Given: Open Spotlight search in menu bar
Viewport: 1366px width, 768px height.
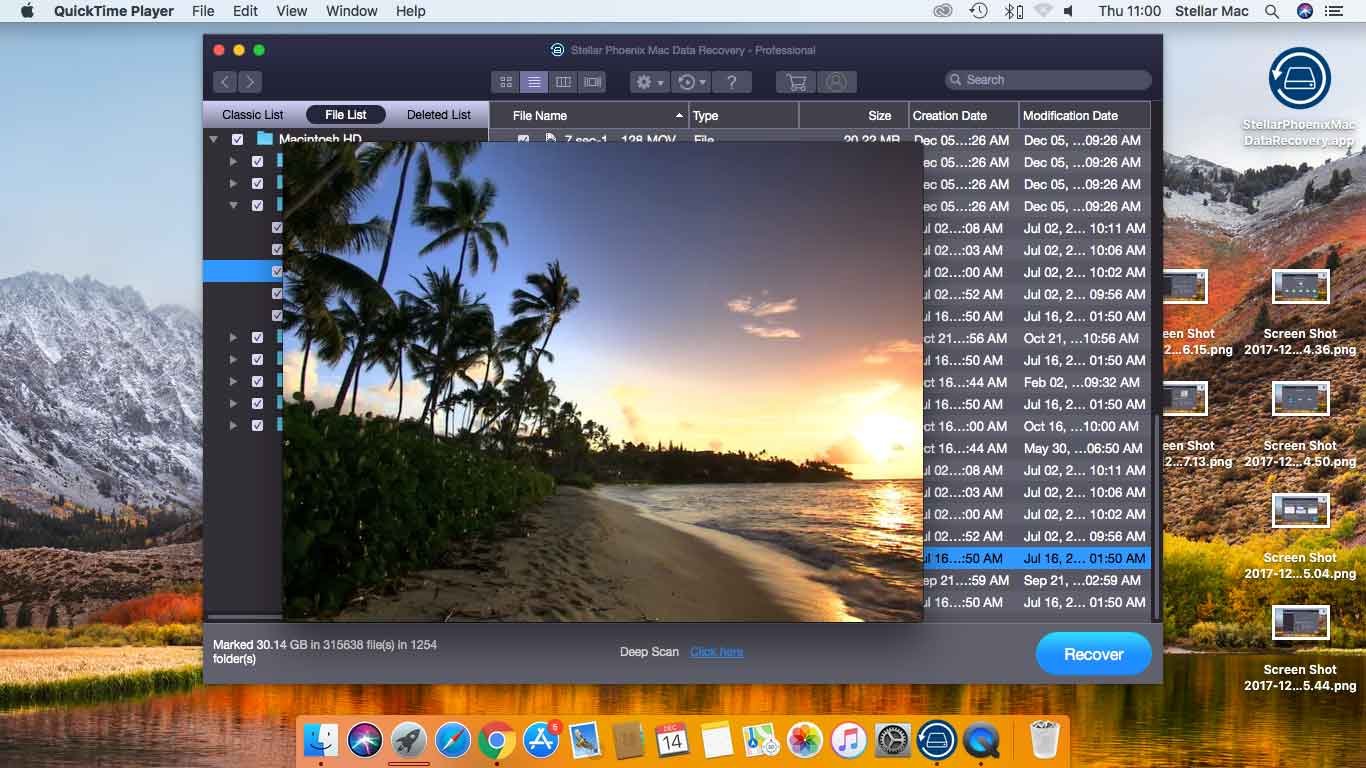Looking at the screenshot, I should (x=1272, y=11).
